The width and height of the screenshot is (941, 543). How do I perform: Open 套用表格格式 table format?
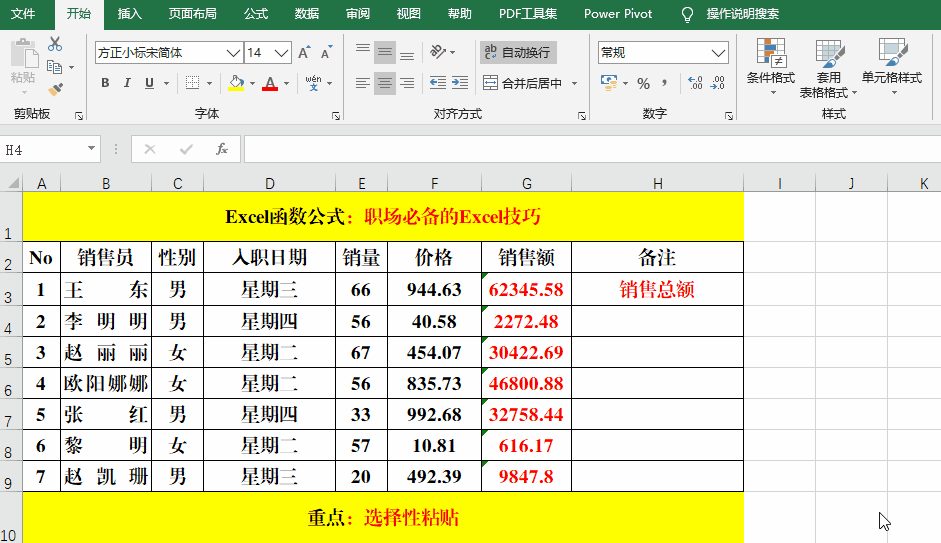click(828, 67)
